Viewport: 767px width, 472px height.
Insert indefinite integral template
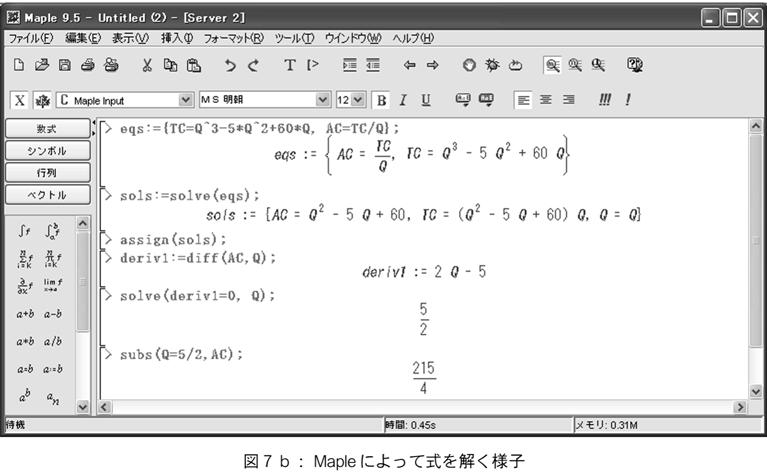click(x=24, y=230)
